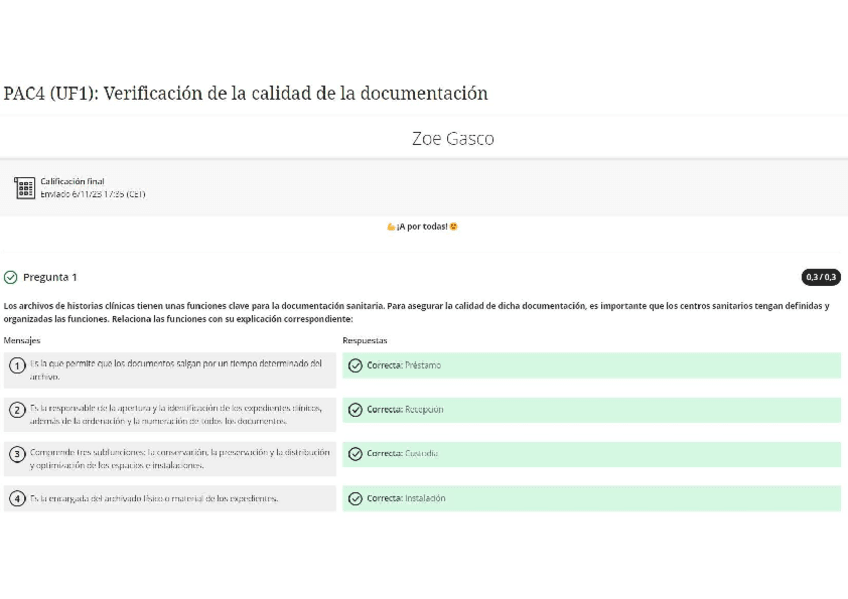The width and height of the screenshot is (848, 599).
Task: Click the Enviado 6/11/23 submission date
Action: coord(92,194)
